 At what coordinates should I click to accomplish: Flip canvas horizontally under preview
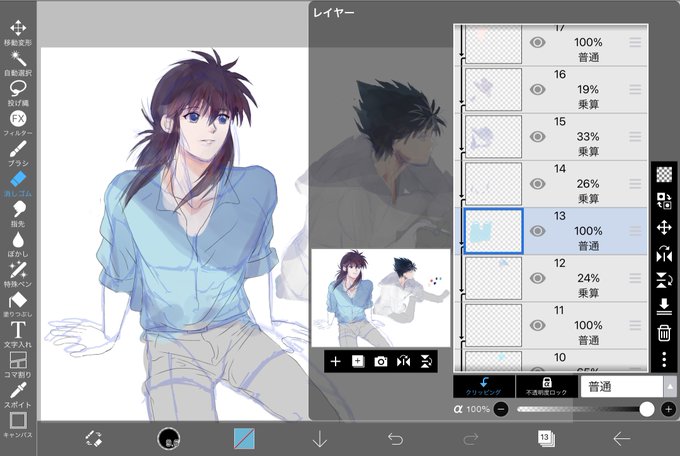(x=403, y=361)
